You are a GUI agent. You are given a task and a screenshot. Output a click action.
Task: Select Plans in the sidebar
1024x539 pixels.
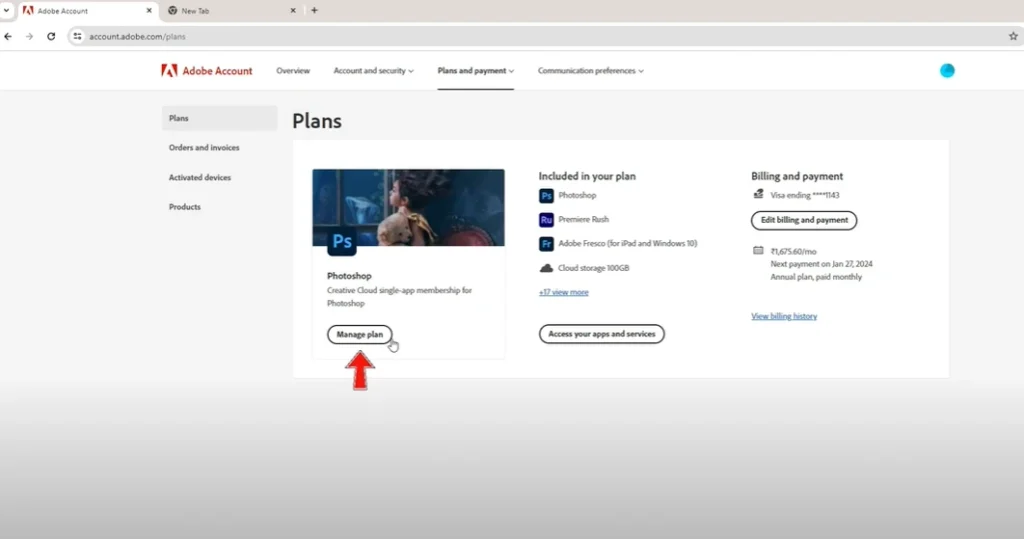219,118
